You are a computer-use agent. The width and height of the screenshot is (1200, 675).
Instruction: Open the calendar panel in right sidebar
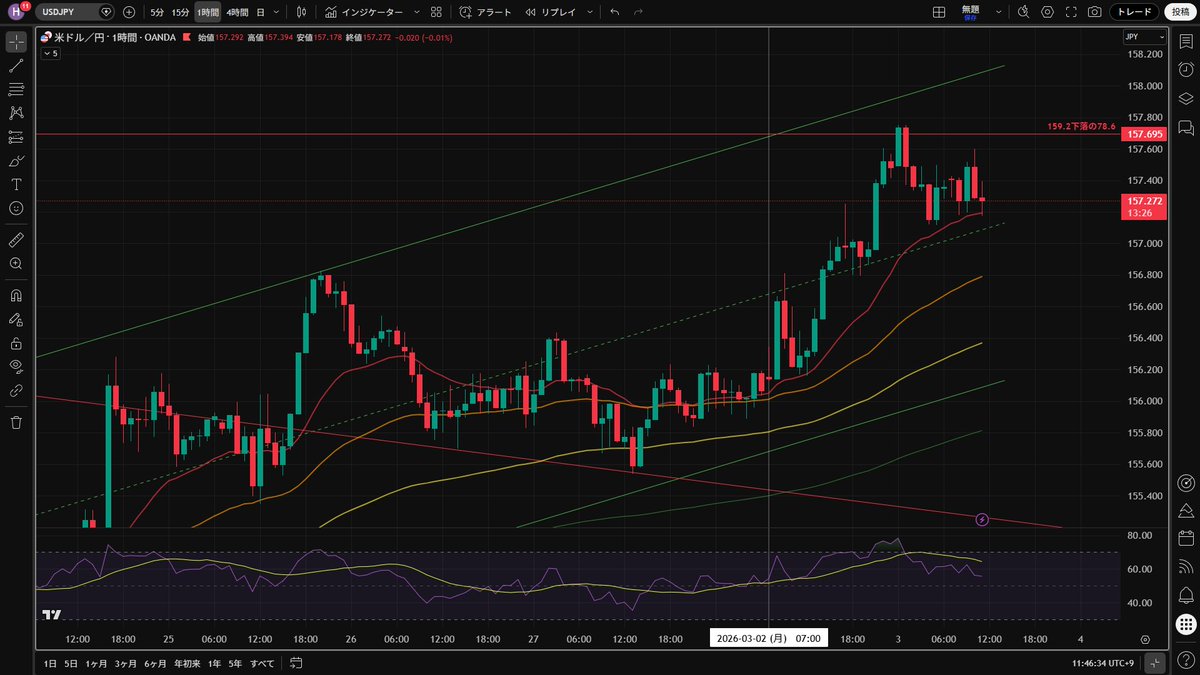(x=1186, y=537)
